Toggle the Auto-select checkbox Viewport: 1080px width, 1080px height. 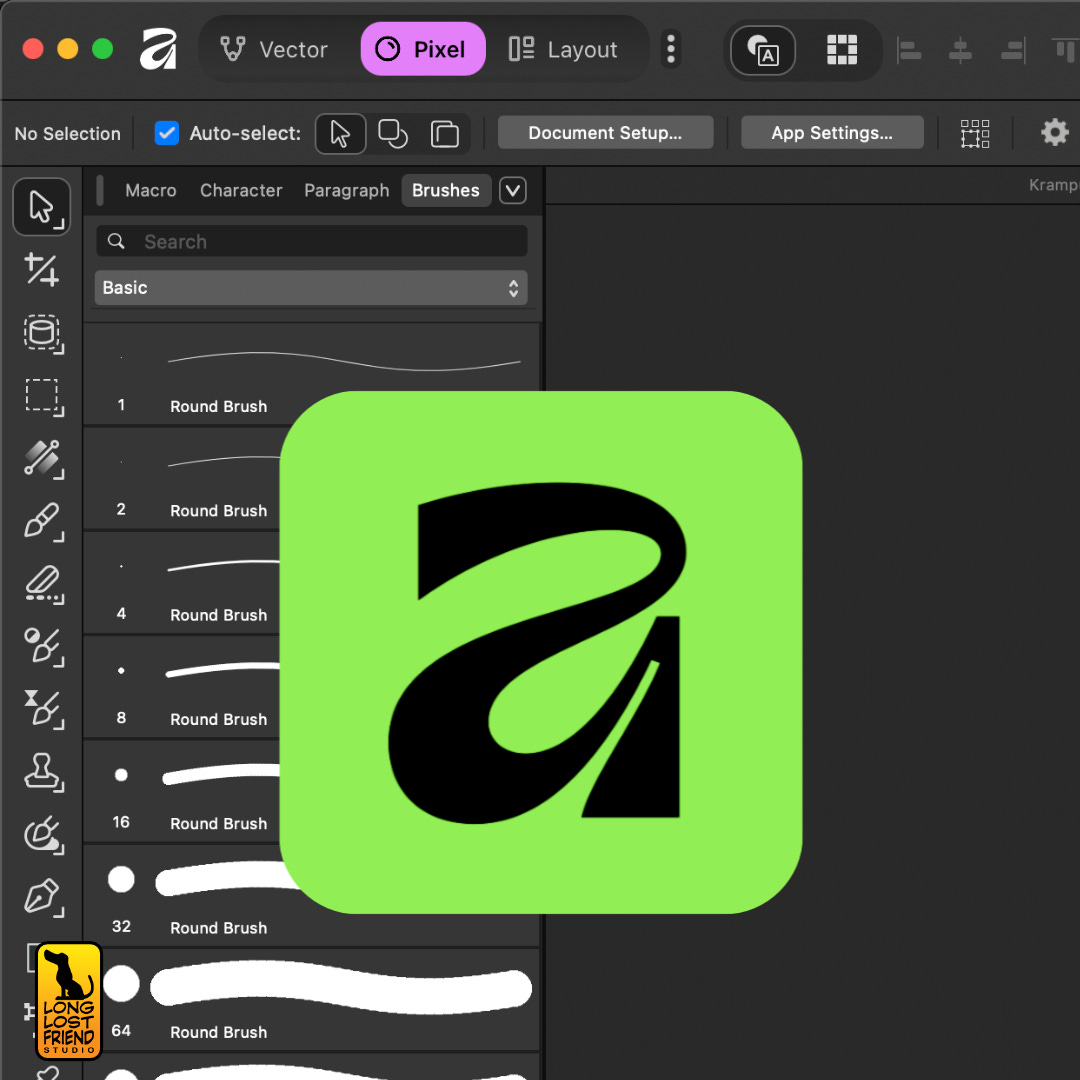coord(167,133)
